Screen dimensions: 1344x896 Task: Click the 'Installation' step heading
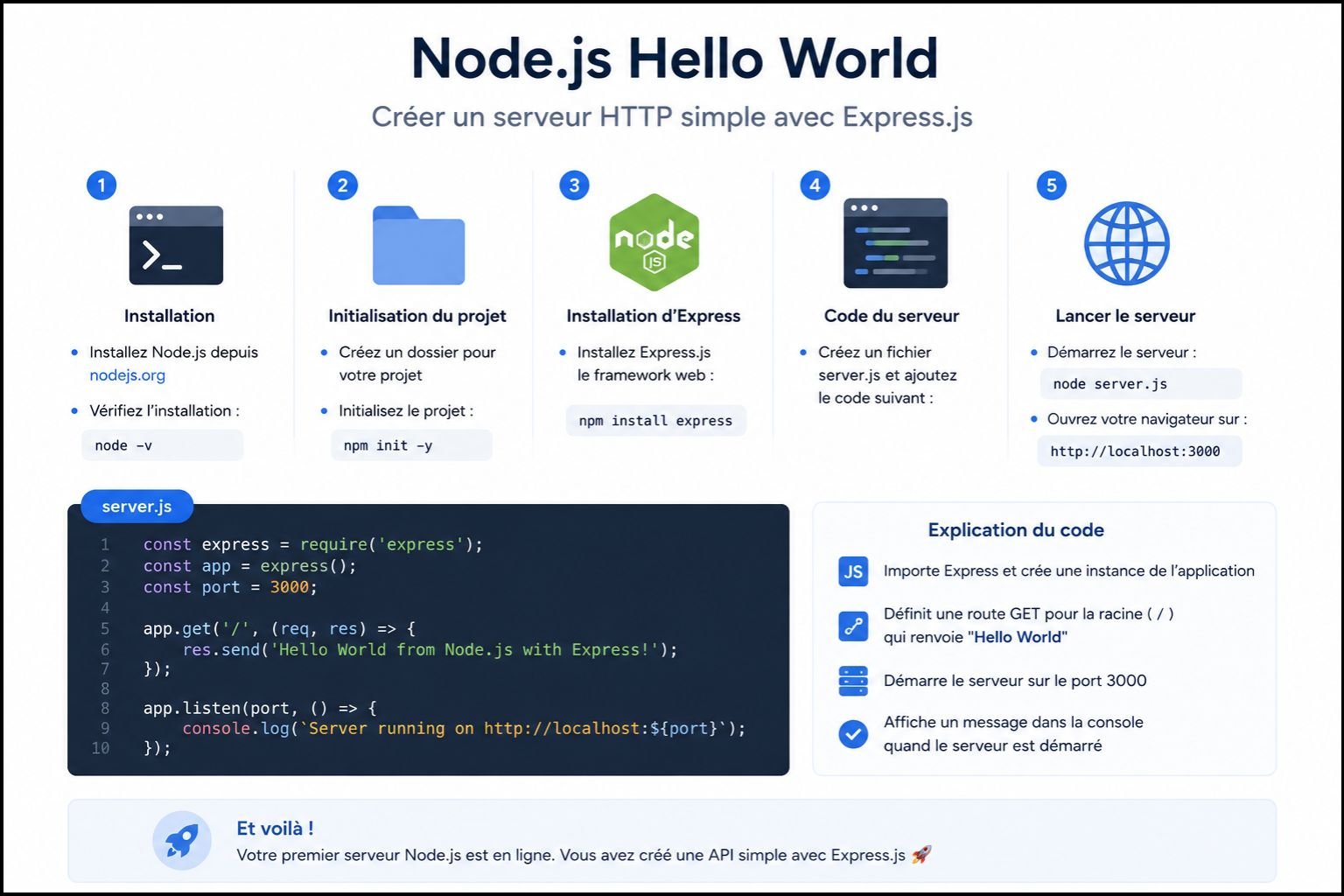click(169, 316)
